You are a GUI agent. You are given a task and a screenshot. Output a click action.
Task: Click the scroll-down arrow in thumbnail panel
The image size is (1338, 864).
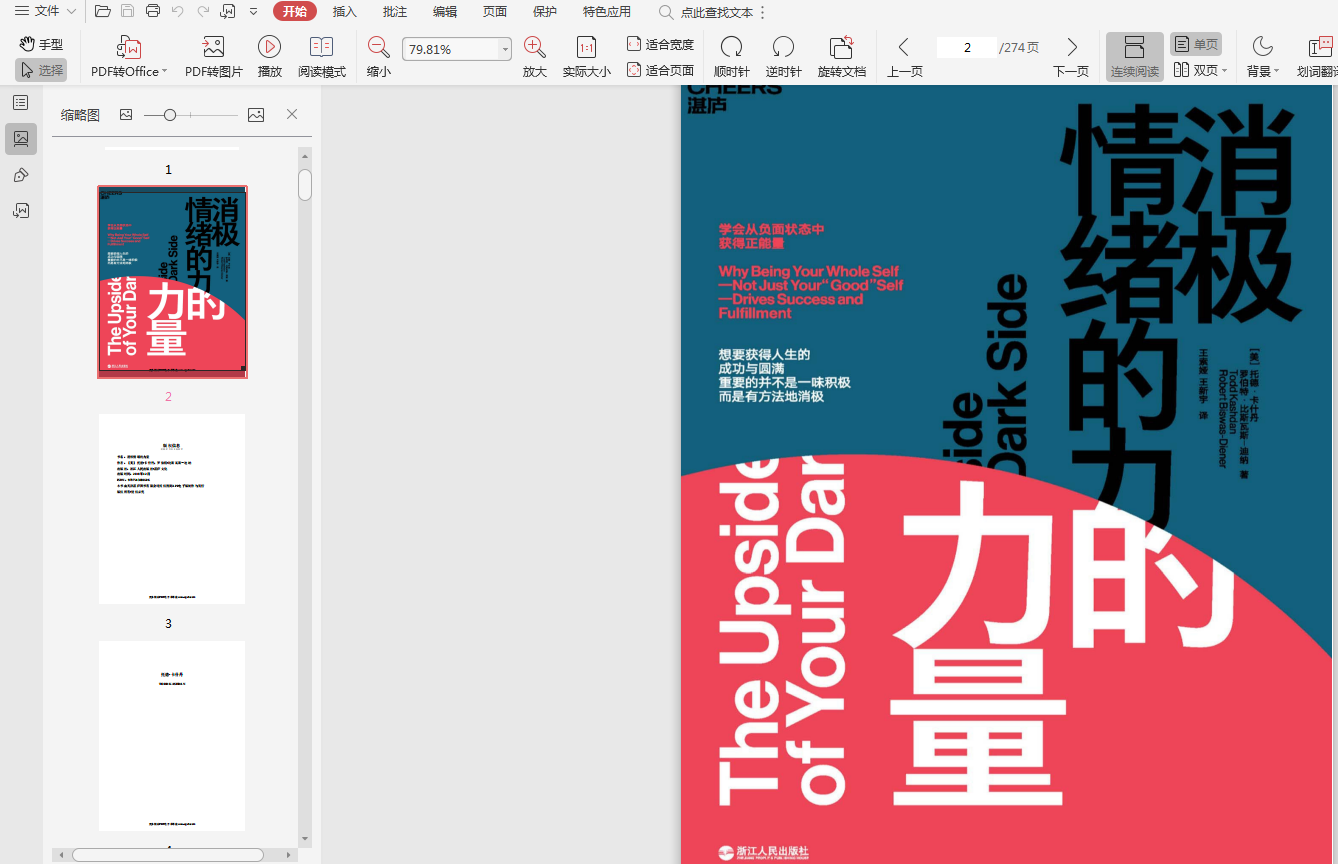coord(305,839)
